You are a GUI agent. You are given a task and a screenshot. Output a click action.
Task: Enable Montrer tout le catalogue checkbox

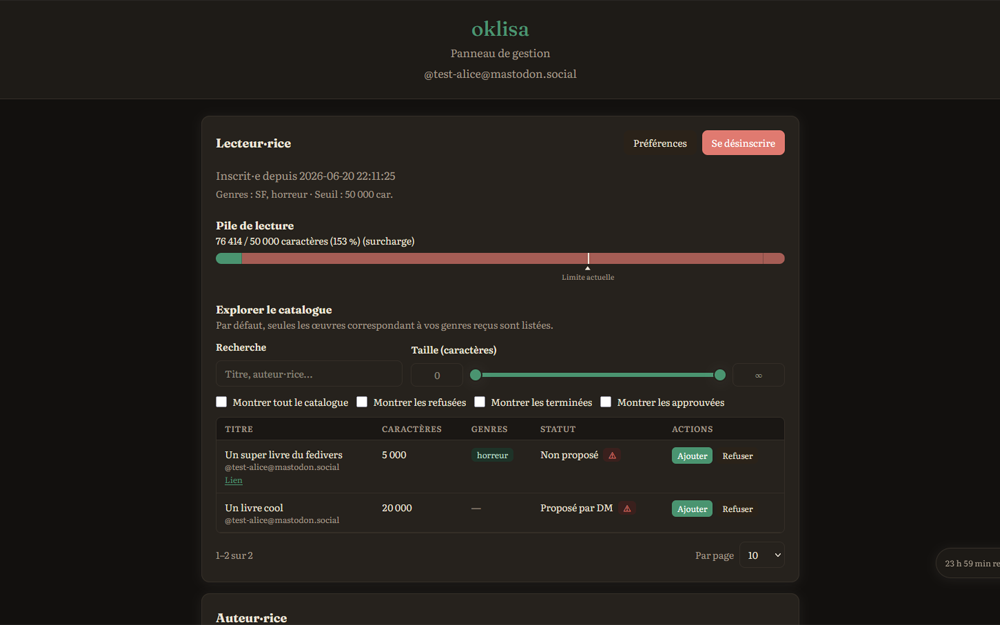[221, 402]
